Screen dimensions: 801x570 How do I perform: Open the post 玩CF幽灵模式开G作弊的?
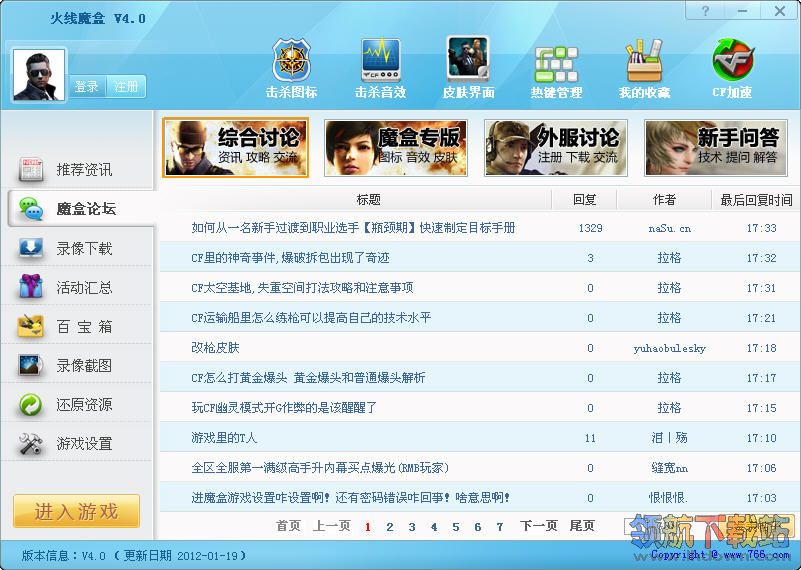pos(284,408)
